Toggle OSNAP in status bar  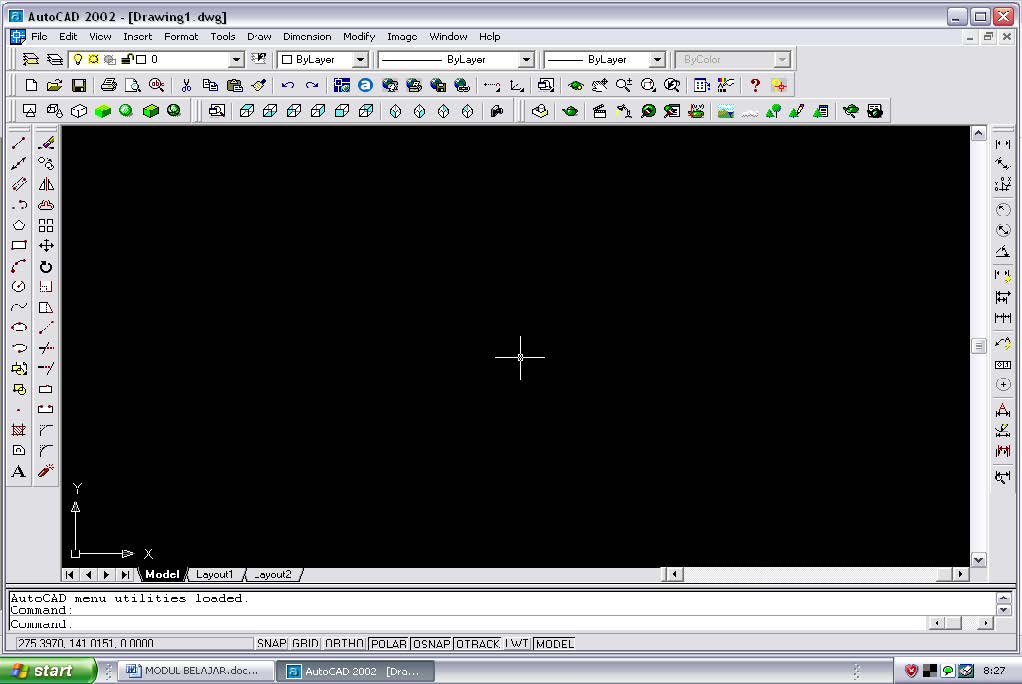[x=431, y=644]
